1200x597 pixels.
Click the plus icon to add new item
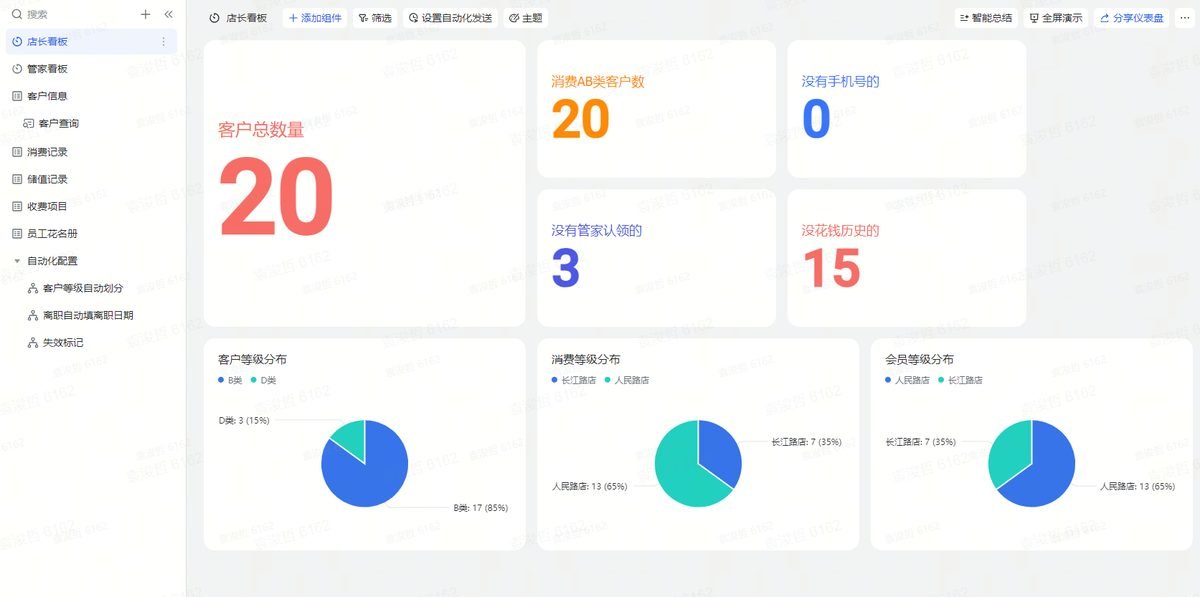pos(145,15)
